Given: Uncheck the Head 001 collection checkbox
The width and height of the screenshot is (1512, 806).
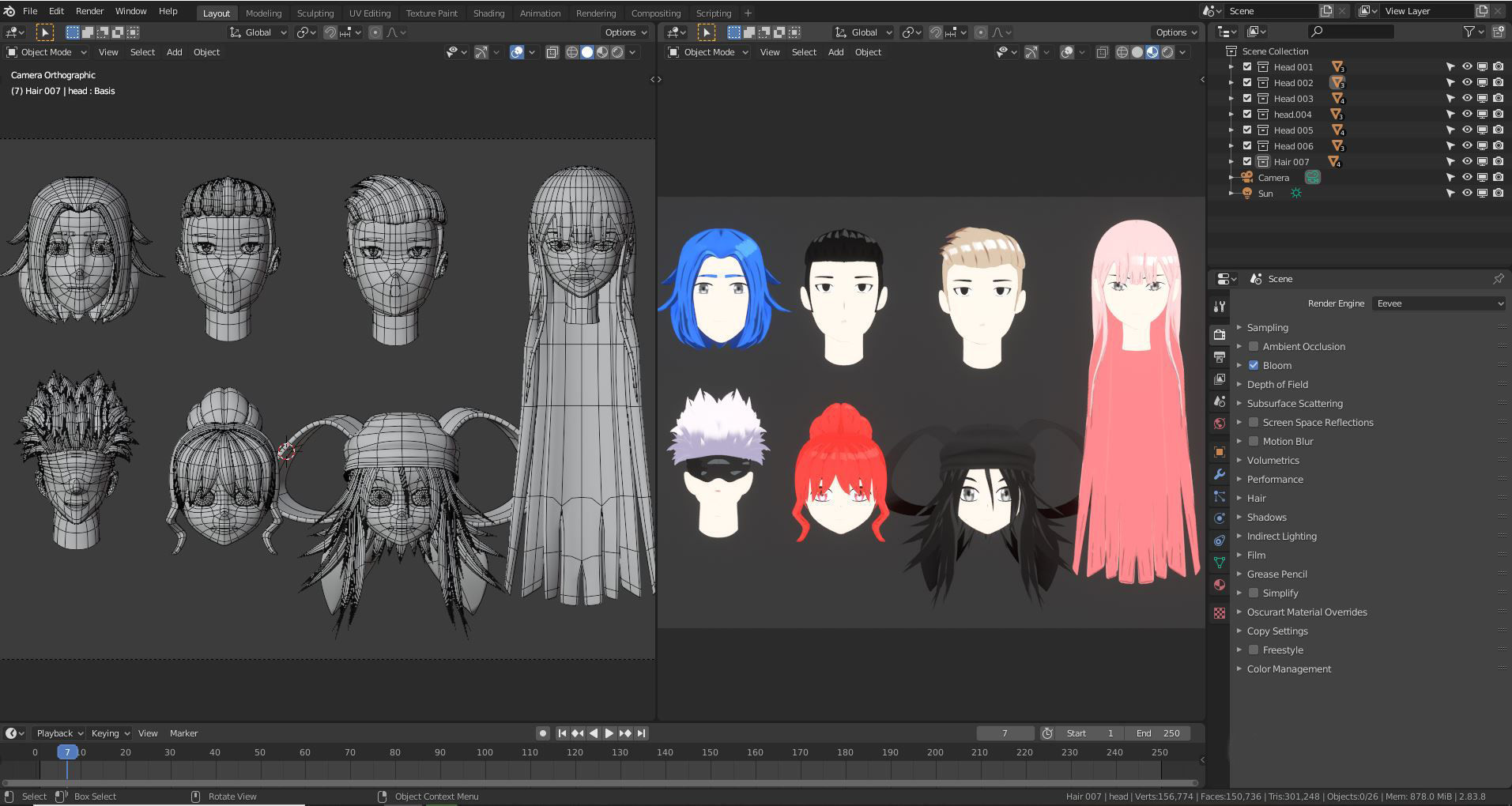Looking at the screenshot, I should (1247, 67).
